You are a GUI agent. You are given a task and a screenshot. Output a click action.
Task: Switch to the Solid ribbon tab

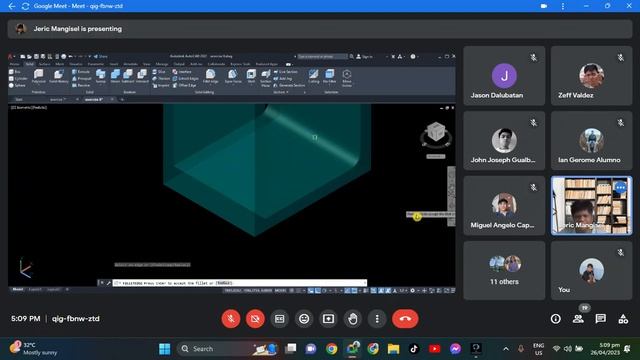click(29, 64)
